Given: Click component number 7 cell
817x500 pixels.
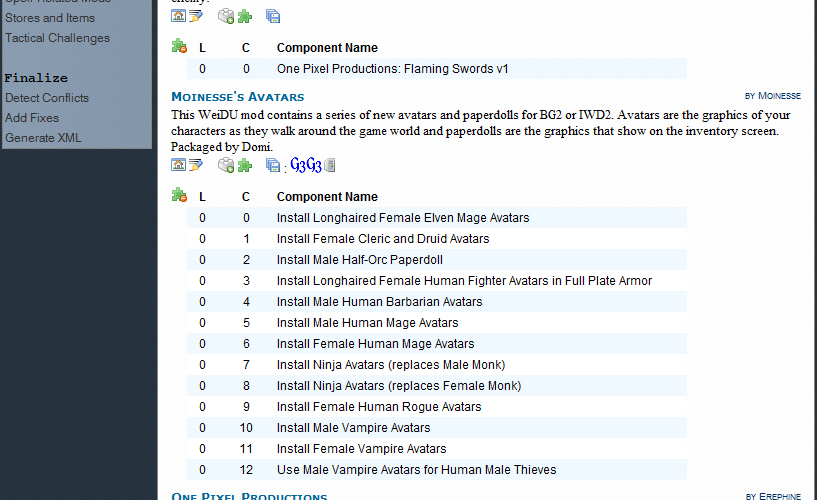Looking at the screenshot, I should pos(246,365).
